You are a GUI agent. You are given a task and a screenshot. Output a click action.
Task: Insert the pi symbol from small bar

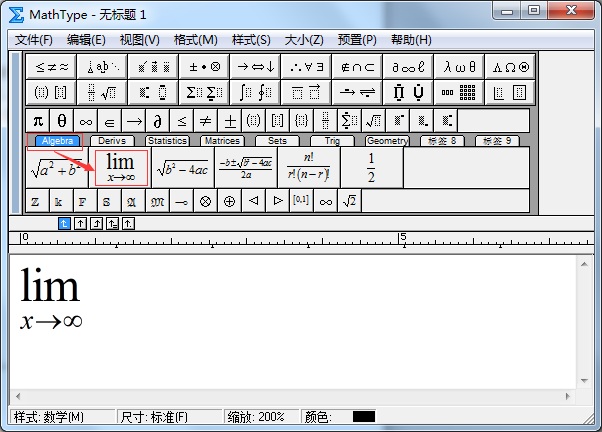pos(38,121)
